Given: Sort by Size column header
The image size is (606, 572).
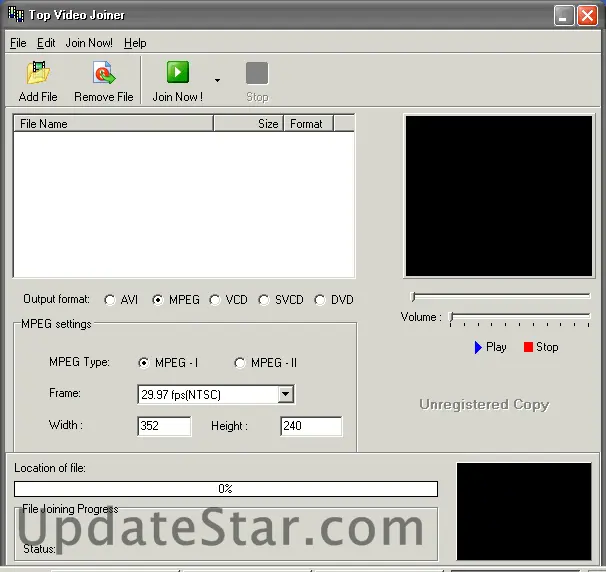Looking at the screenshot, I should coord(249,124).
